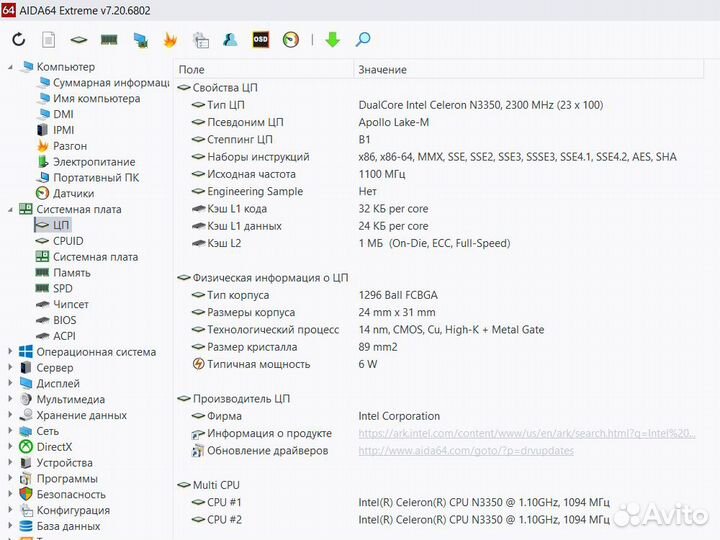720x540 pixels.
Task: Open Датчики sensors tree item
Action: tap(65, 193)
